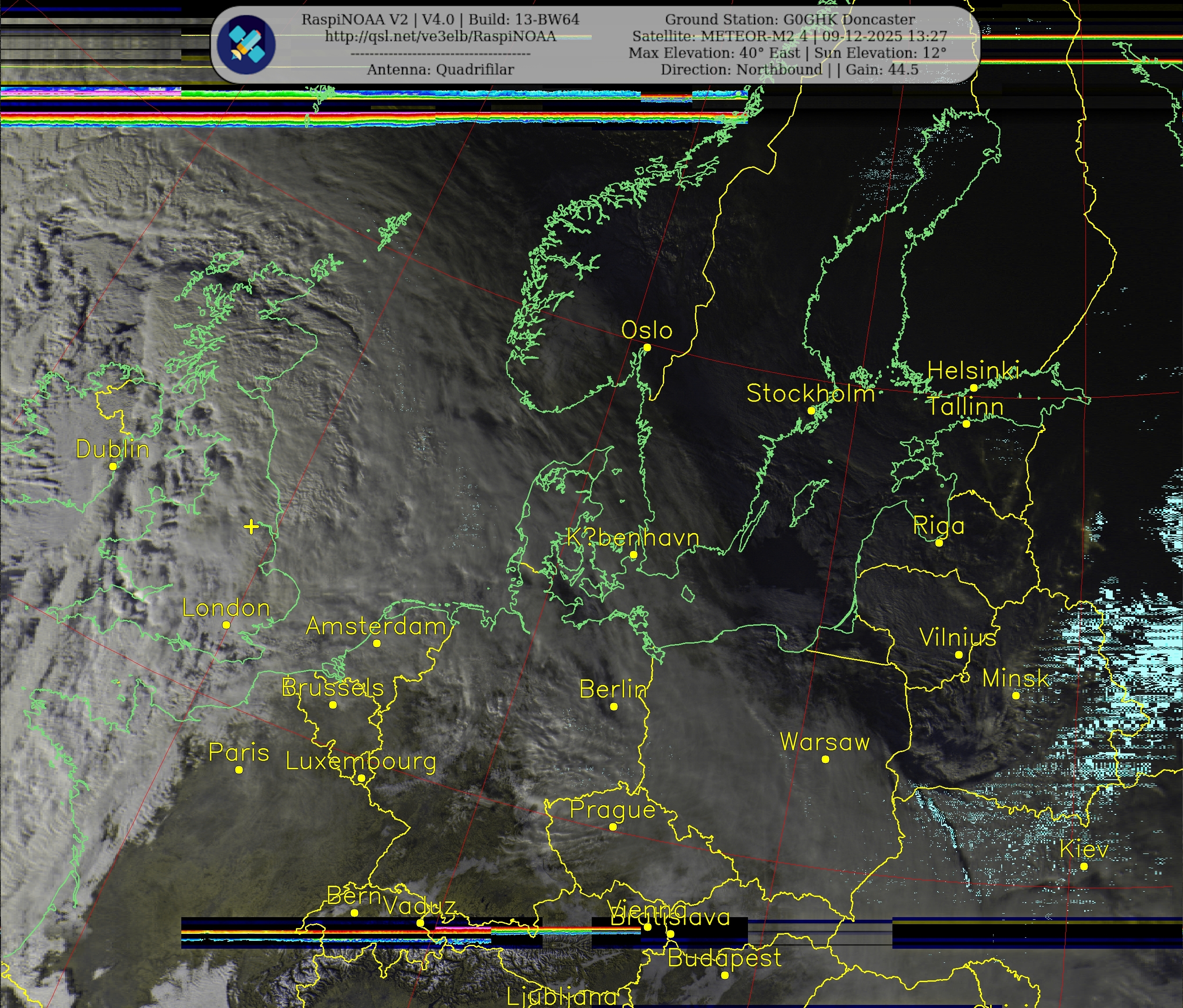Click the Minsk city marker dot
The width and height of the screenshot is (1183, 1008).
[1016, 695]
